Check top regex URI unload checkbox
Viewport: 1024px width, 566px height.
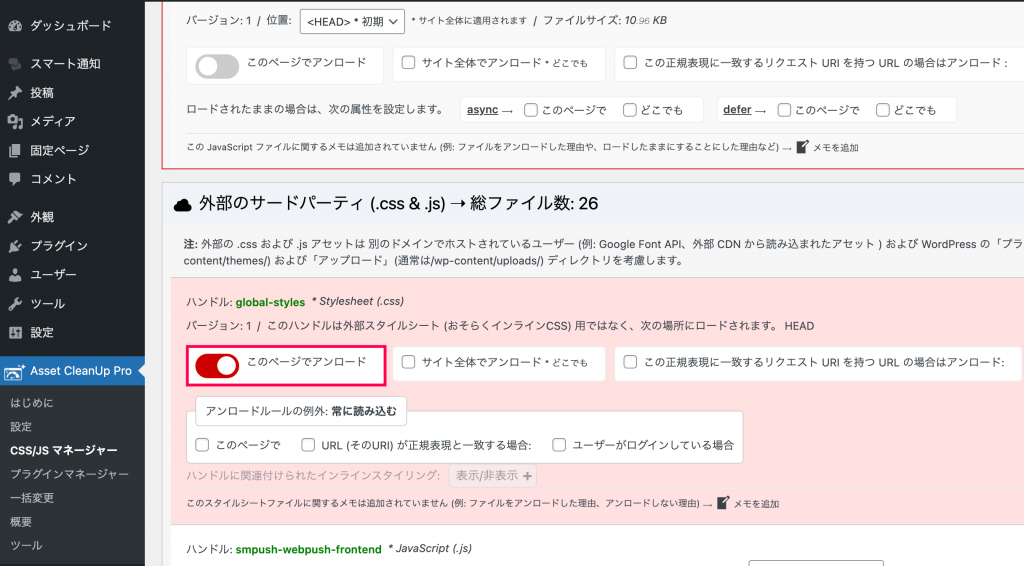[630, 63]
